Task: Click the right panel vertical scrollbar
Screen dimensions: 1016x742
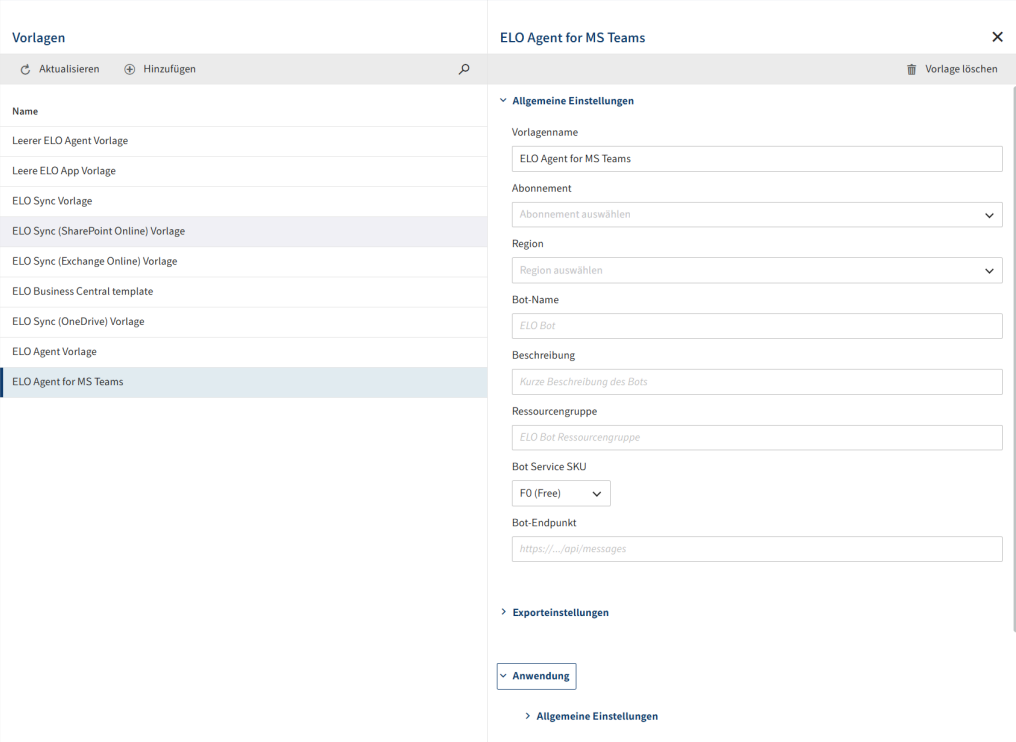Action: tap(1013, 358)
